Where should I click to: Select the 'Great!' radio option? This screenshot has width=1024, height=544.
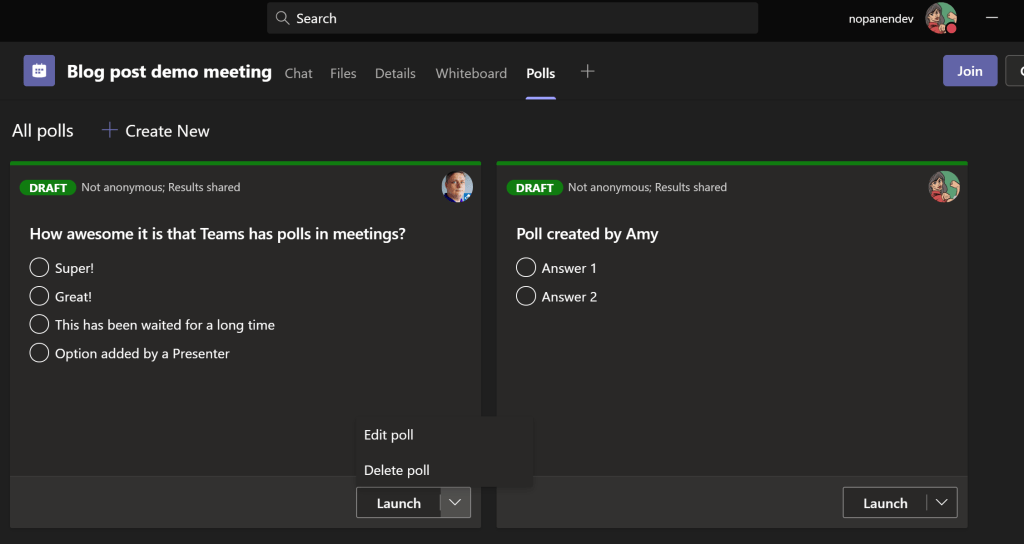(39, 296)
